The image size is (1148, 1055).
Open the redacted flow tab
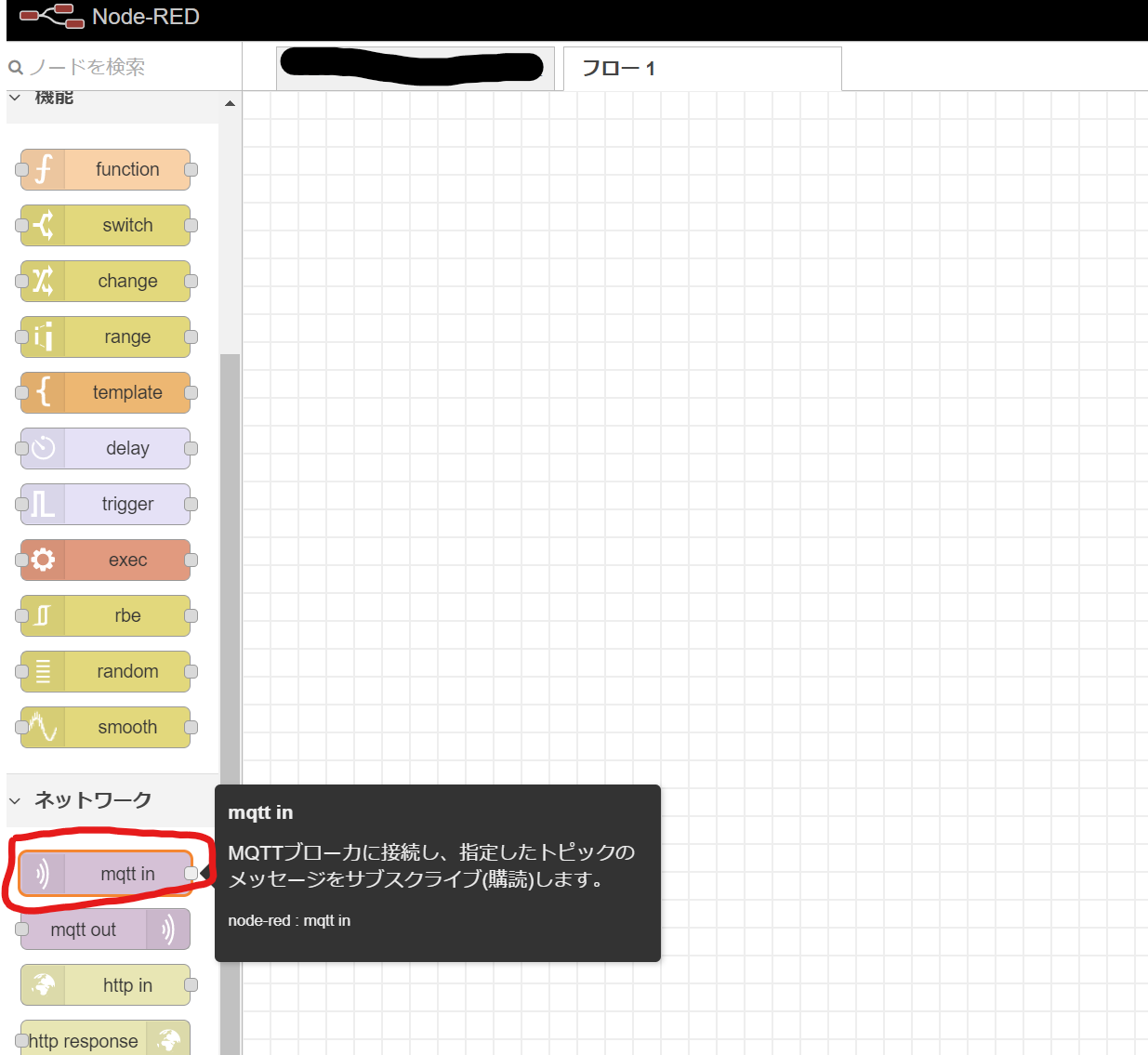(x=416, y=68)
